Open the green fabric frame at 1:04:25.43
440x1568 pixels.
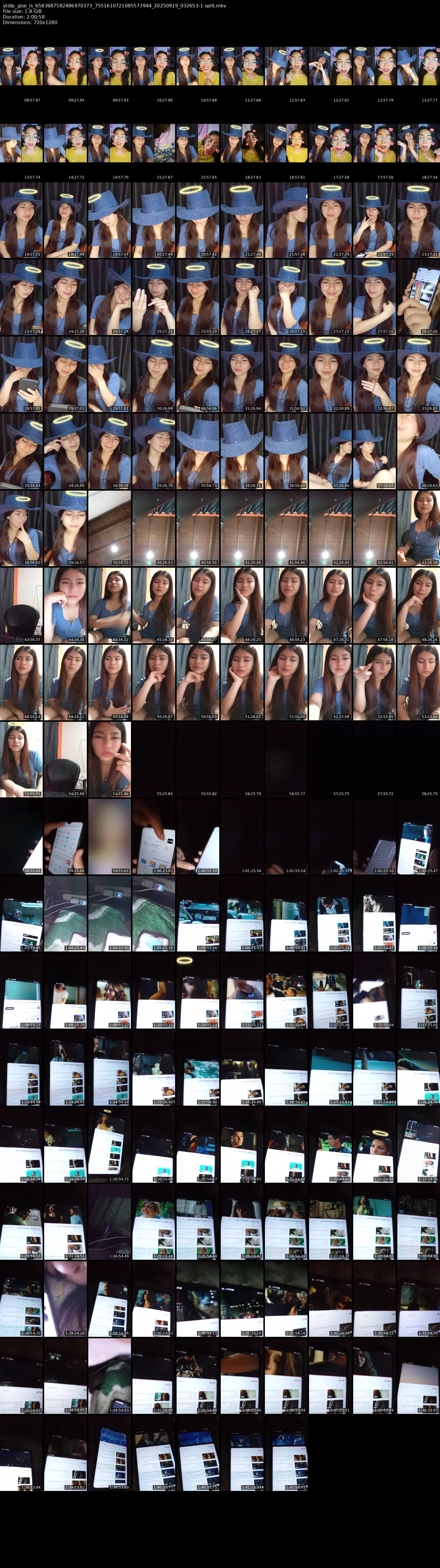tap(65, 913)
